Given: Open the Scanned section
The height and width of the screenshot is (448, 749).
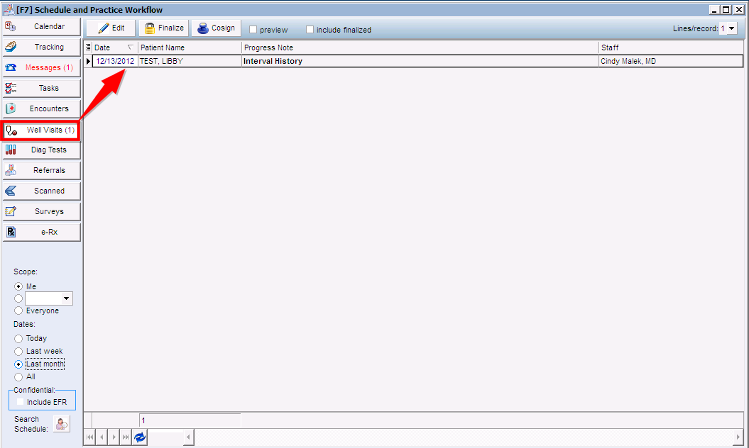Looking at the screenshot, I should click(x=42, y=191).
